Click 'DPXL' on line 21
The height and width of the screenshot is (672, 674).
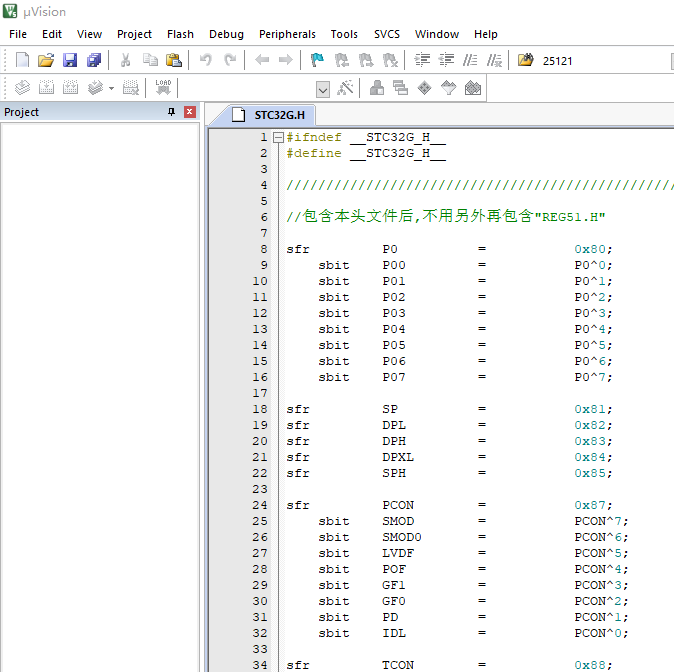[398, 457]
